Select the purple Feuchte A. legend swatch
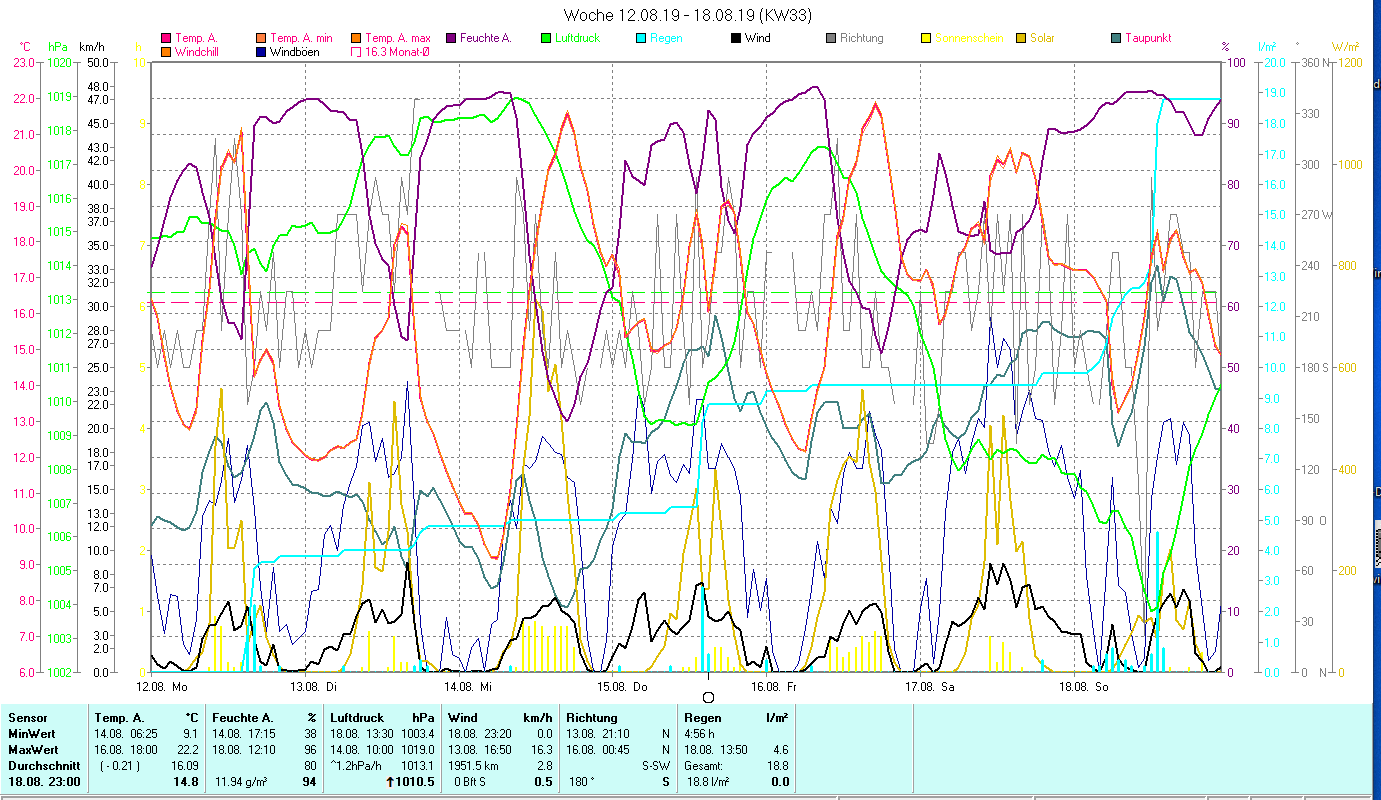 click(451, 39)
